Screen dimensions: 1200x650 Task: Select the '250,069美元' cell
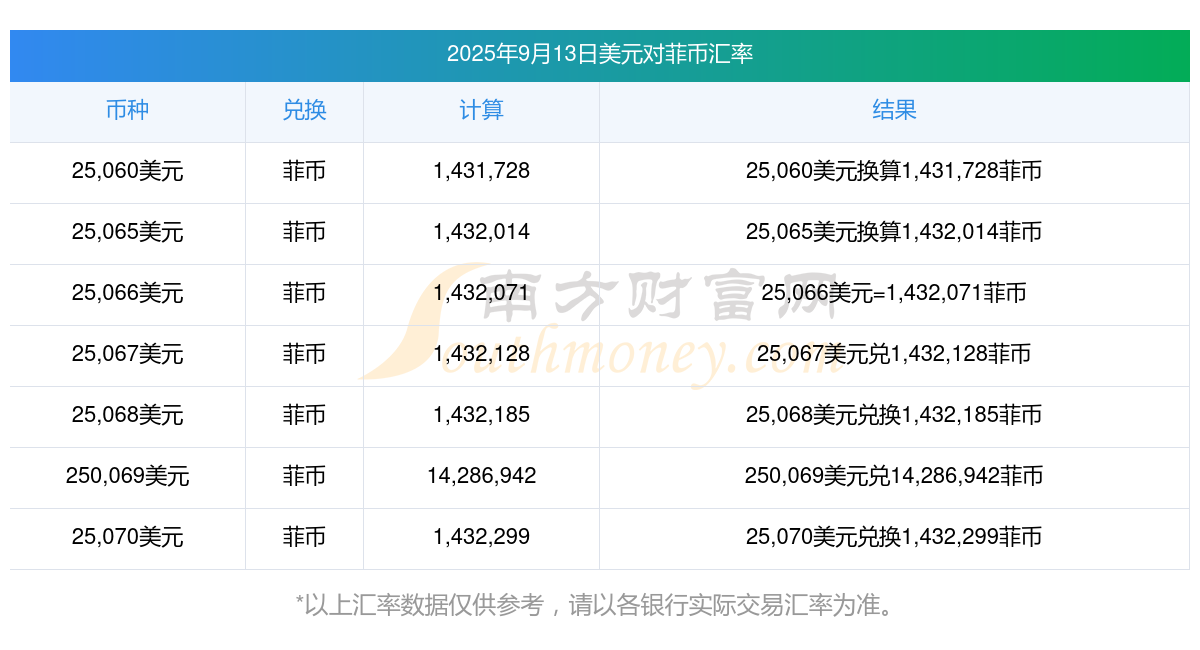pos(127,476)
